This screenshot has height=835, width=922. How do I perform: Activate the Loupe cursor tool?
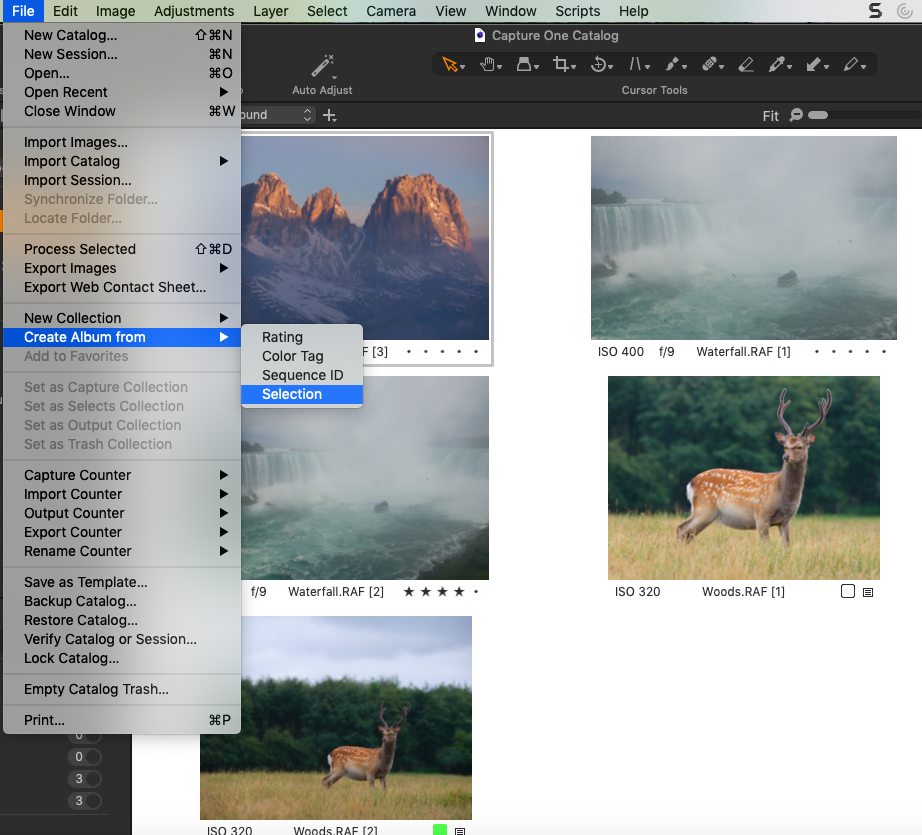pyautogui.click(x=524, y=64)
